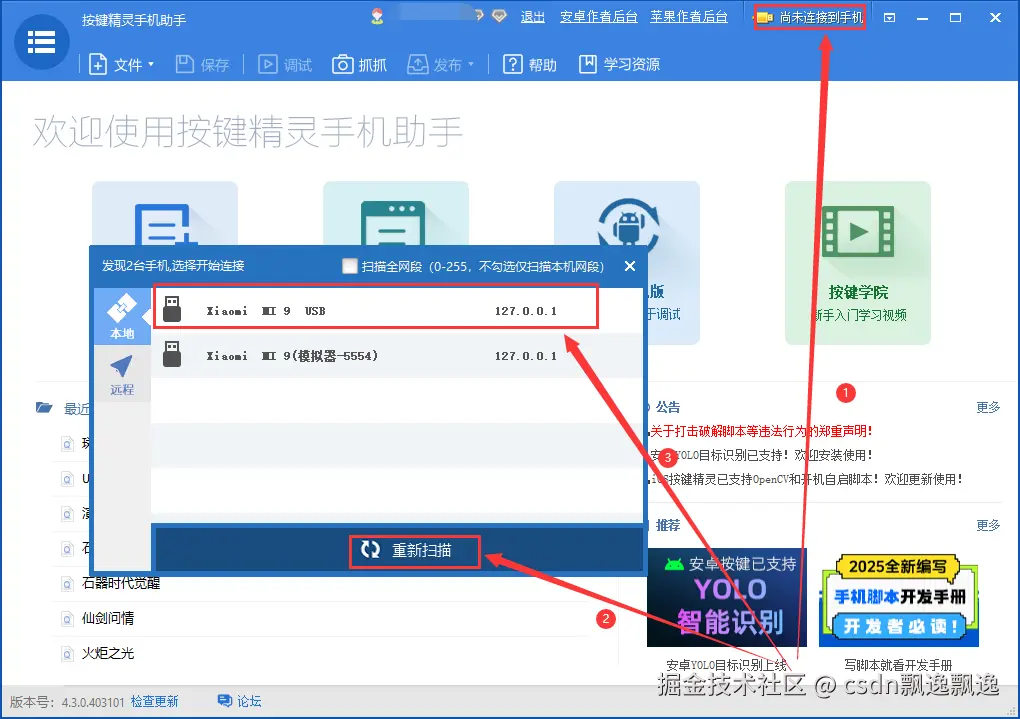Image resolution: width=1020 pixels, height=719 pixels.
Task: Click 更多 next to 公告
Action: pyautogui.click(x=988, y=407)
